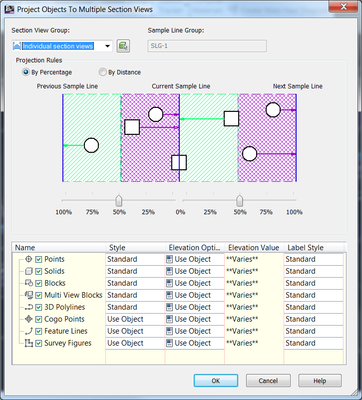Click the elevation option icon in the 3D Polylines row
The image size is (362, 400).
[x=170, y=307]
